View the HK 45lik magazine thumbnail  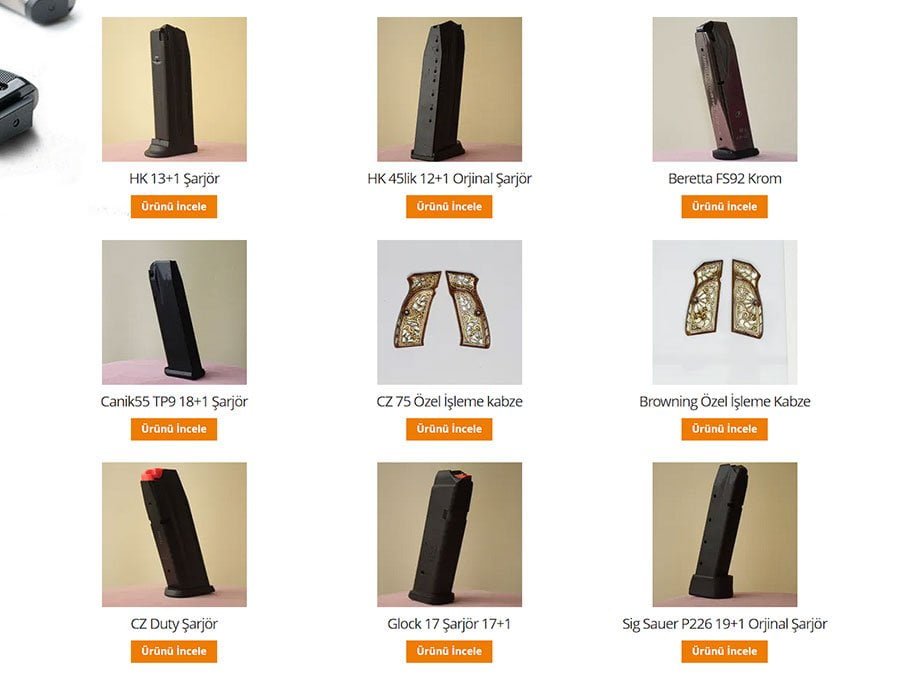(x=449, y=89)
